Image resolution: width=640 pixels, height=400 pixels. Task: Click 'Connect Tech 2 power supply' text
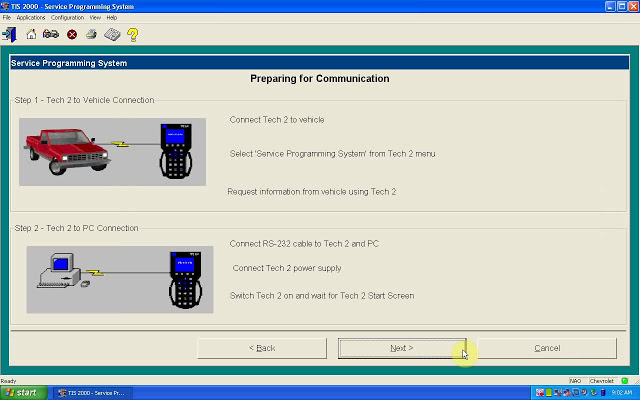287,268
